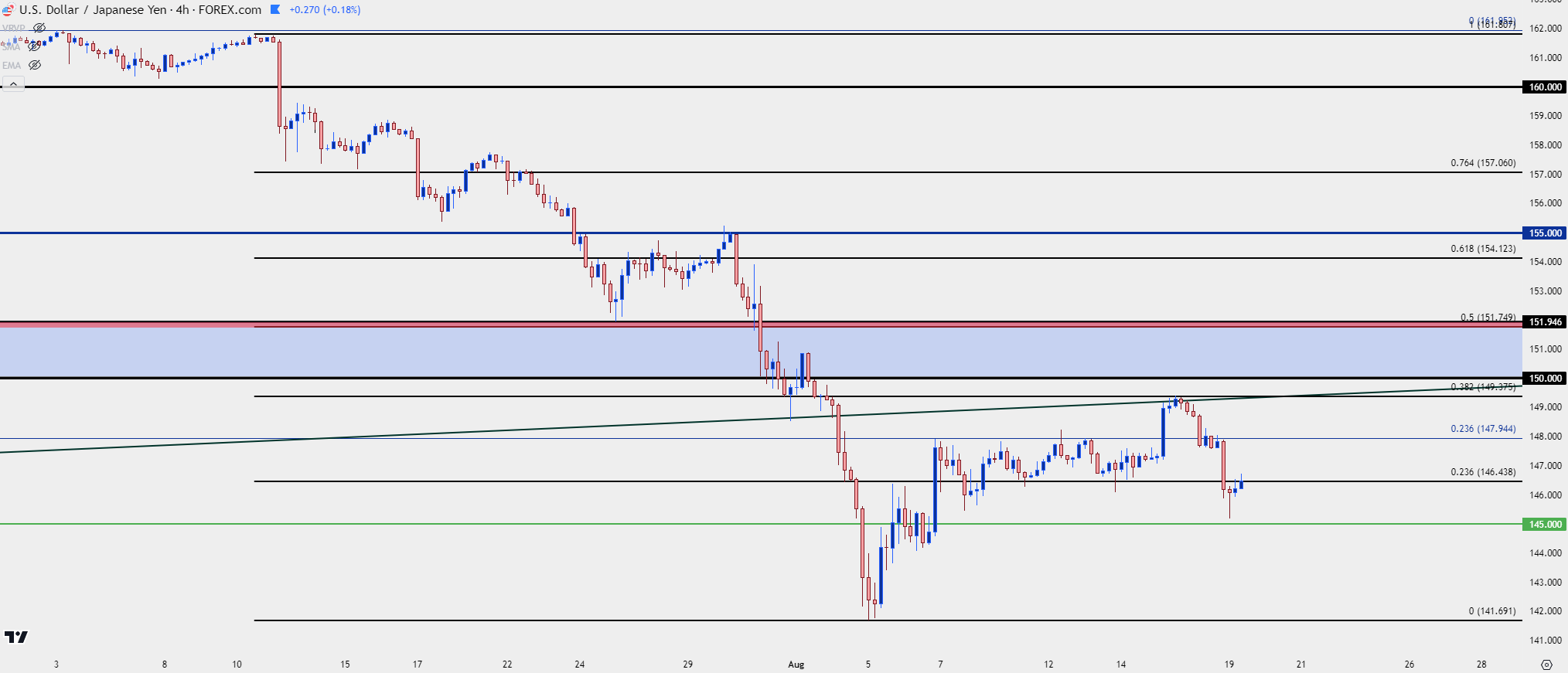
Task: Collapse the indicator legend with the chevron
Action: coord(13,83)
